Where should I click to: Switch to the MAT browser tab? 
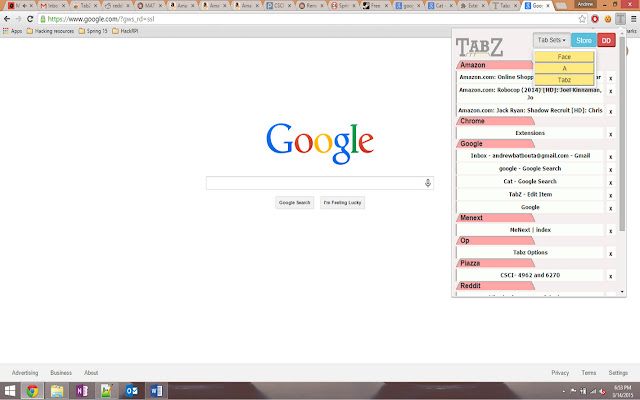149,6
